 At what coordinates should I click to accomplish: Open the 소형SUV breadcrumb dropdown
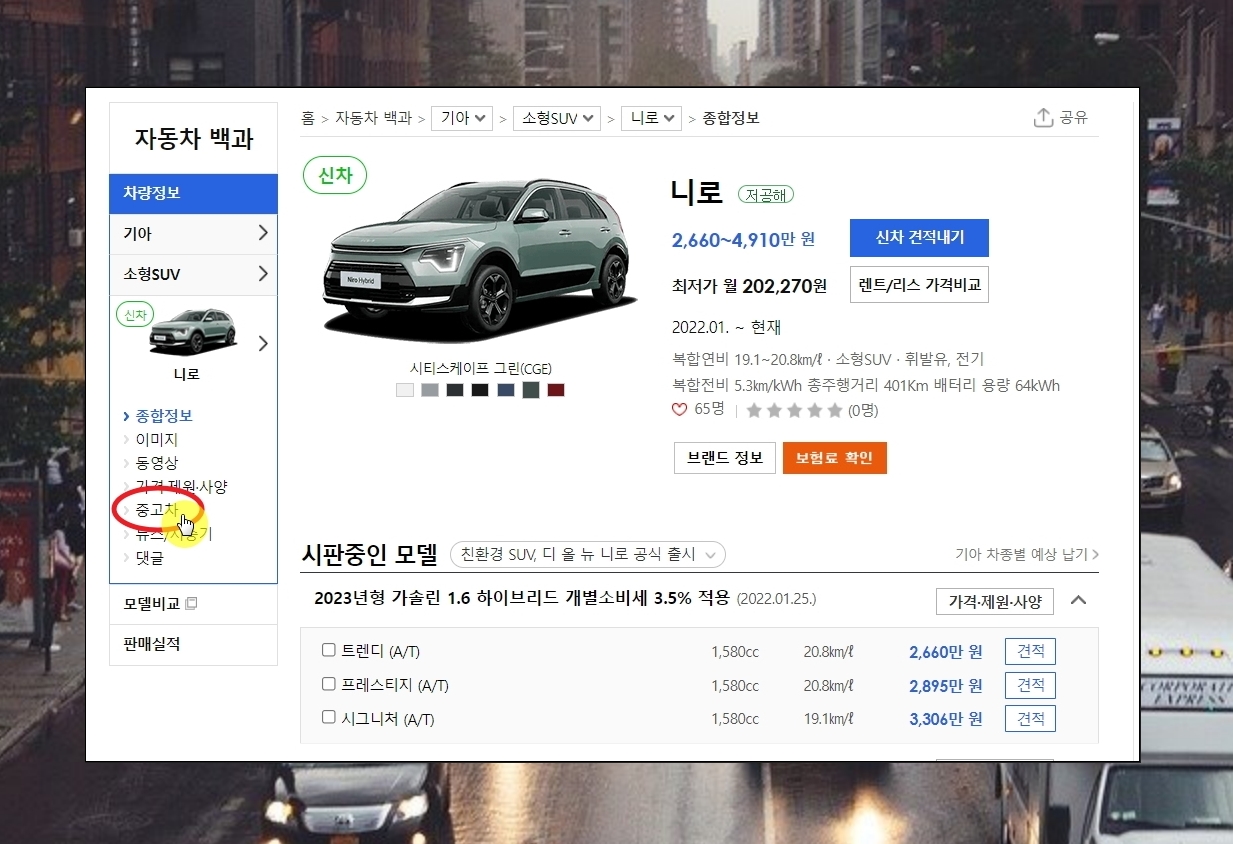pos(557,118)
